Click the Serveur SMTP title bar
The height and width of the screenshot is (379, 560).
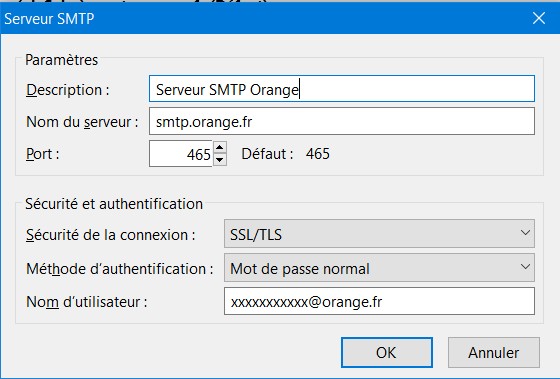coord(264,18)
